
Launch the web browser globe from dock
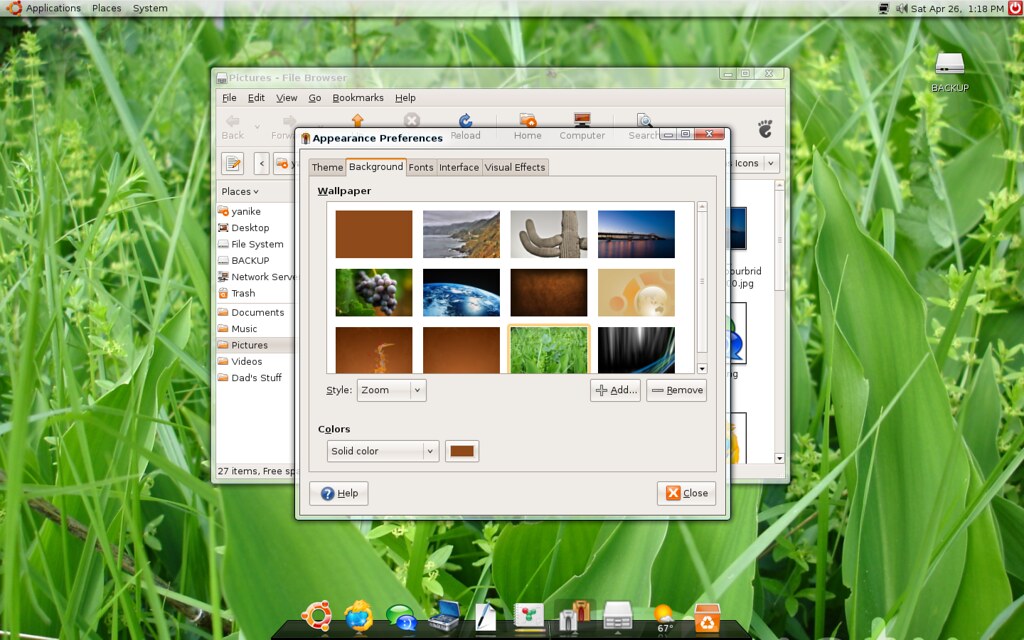click(x=359, y=615)
